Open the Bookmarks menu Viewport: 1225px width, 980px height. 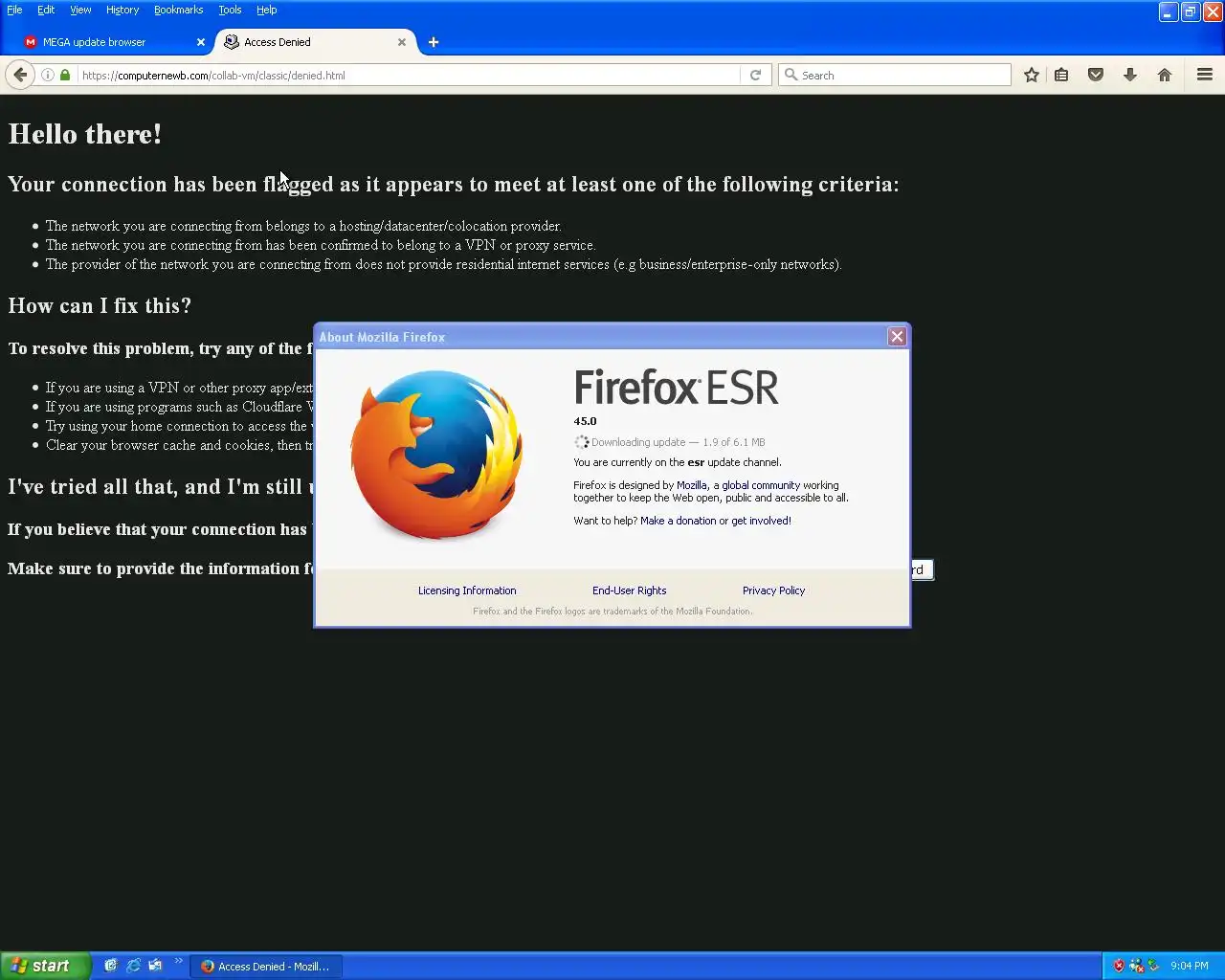pos(178,10)
